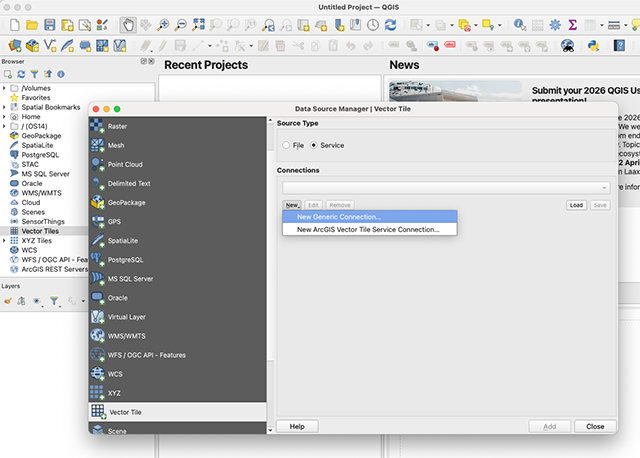This screenshot has width=640, height=458.
Task: Filter the Browser panel tree
Action: [34, 74]
